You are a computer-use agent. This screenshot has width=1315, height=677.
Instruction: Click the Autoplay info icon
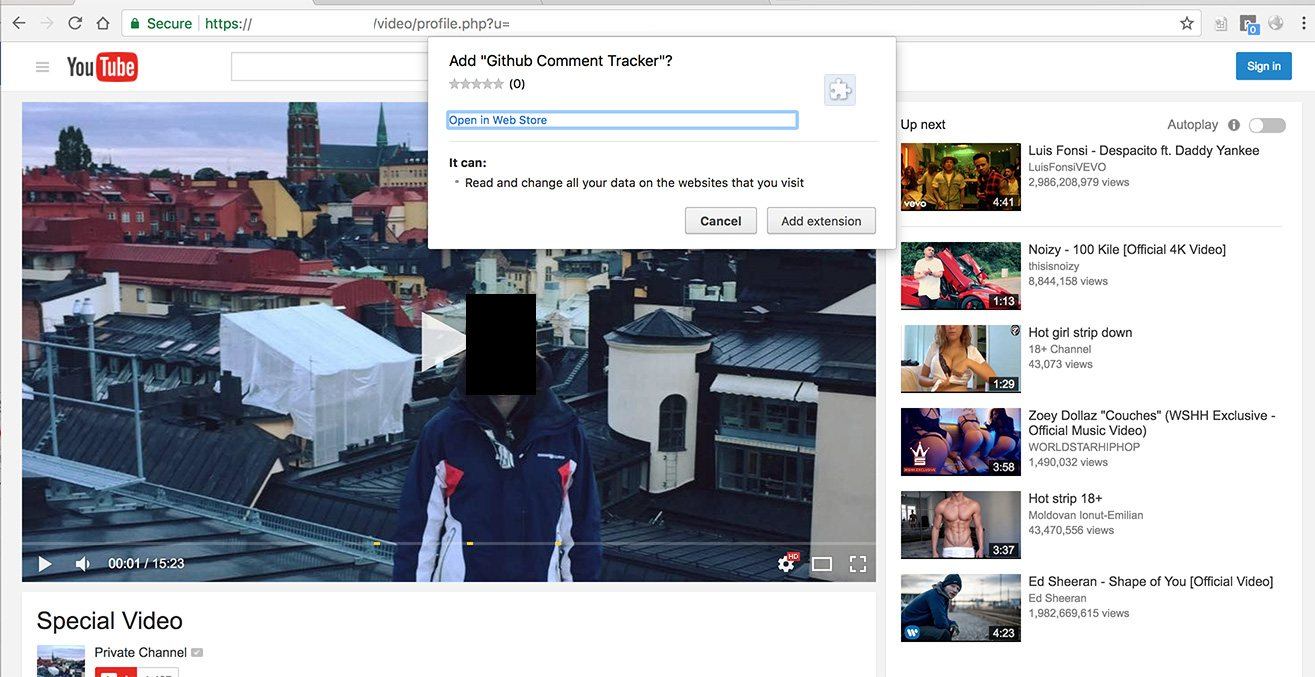click(1234, 125)
